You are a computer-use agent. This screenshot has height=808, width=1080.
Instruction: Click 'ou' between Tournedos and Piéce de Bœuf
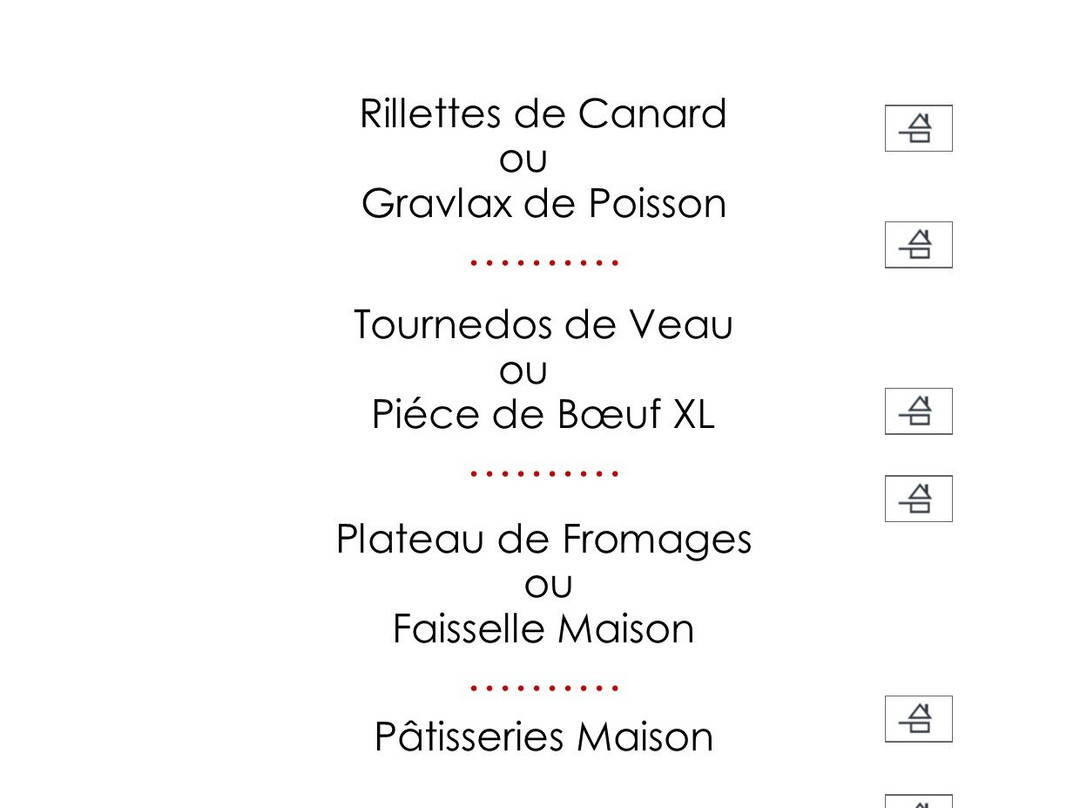[523, 373]
